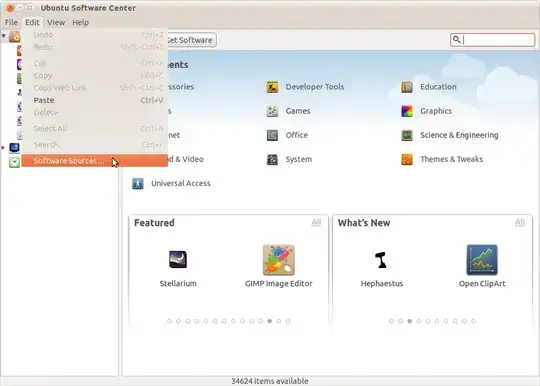Select the highlighted Featured carousel dot

[x=270, y=321]
